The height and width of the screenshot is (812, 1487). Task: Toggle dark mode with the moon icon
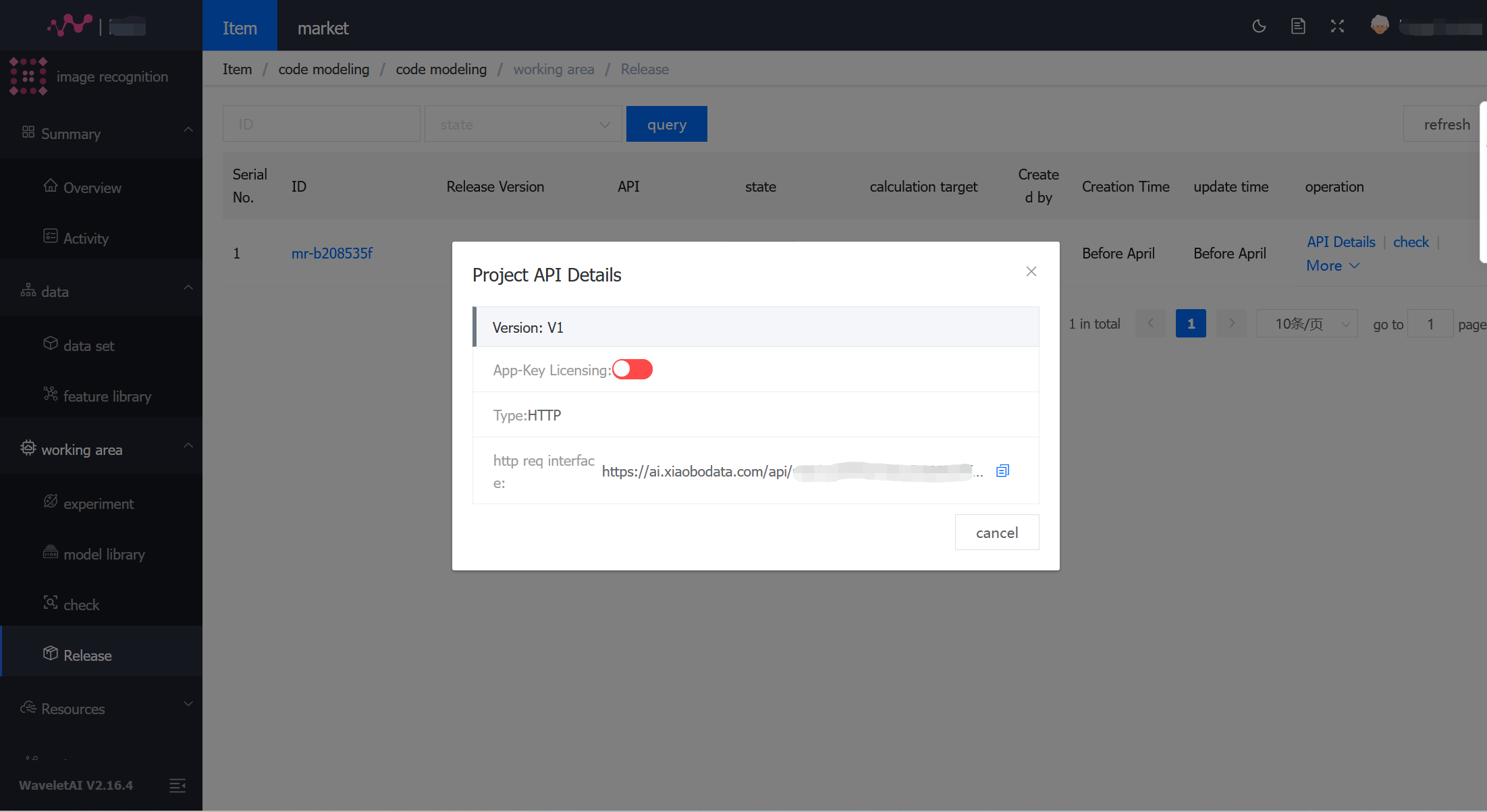coord(1258,26)
